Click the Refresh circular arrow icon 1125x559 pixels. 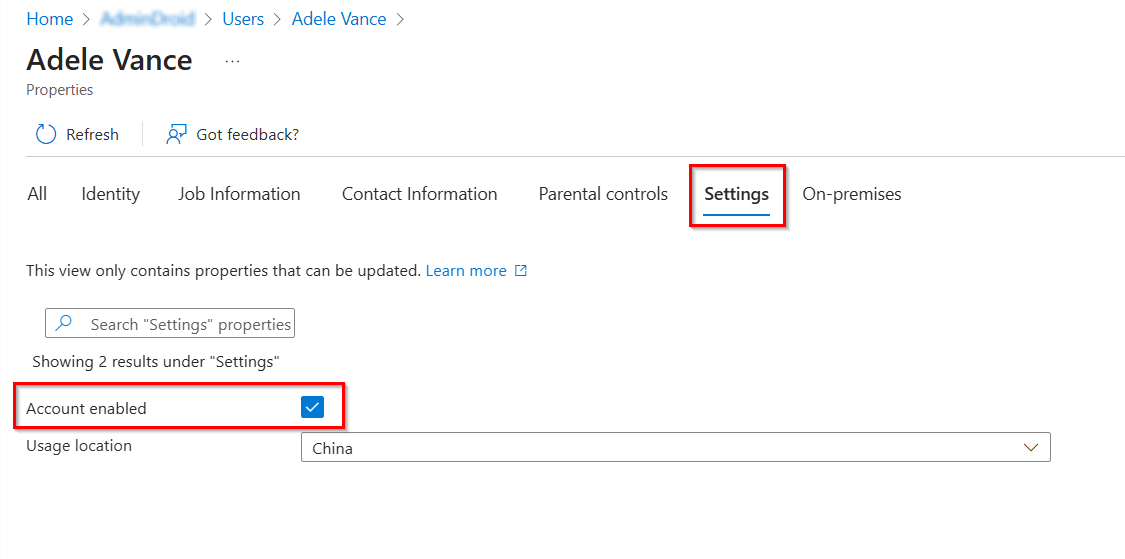pyautogui.click(x=46, y=134)
